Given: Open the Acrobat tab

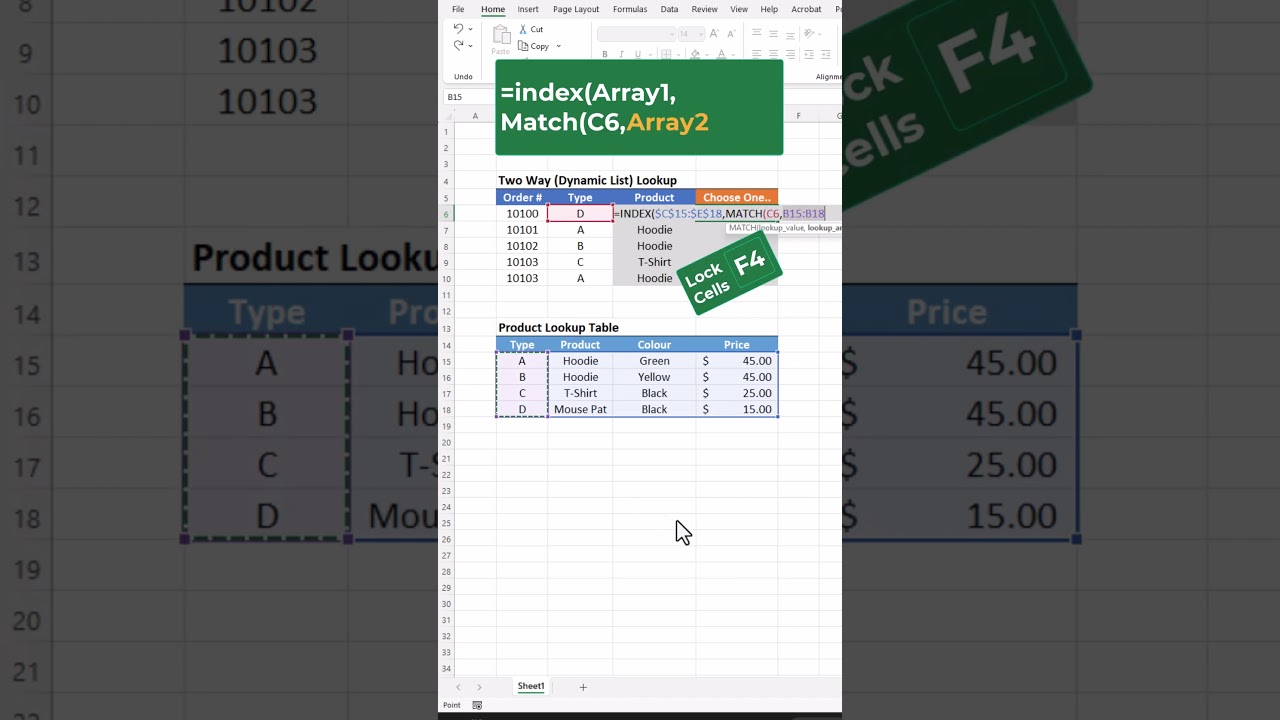Looking at the screenshot, I should pyautogui.click(x=806, y=9).
